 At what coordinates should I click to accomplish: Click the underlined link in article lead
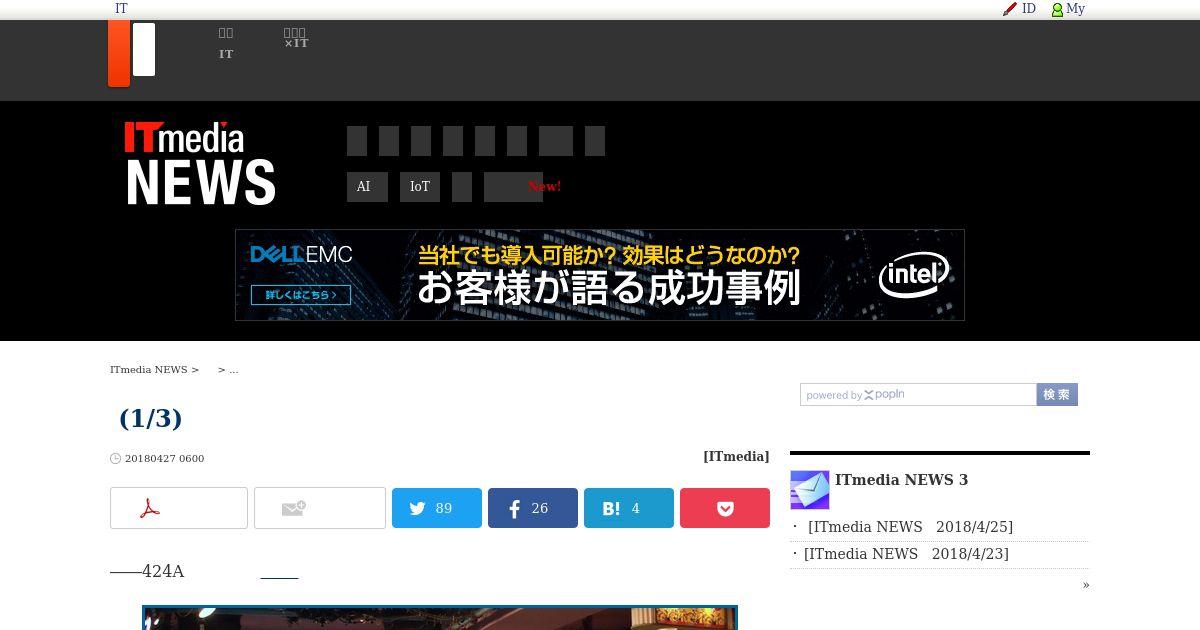[x=279, y=572]
